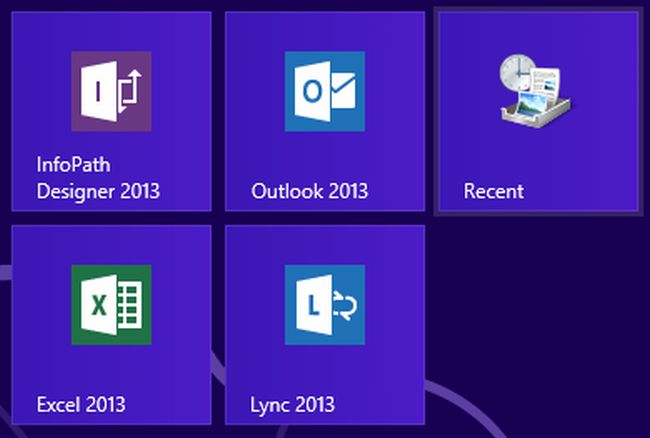Select the "Outlook 2013" tile label

point(310,191)
